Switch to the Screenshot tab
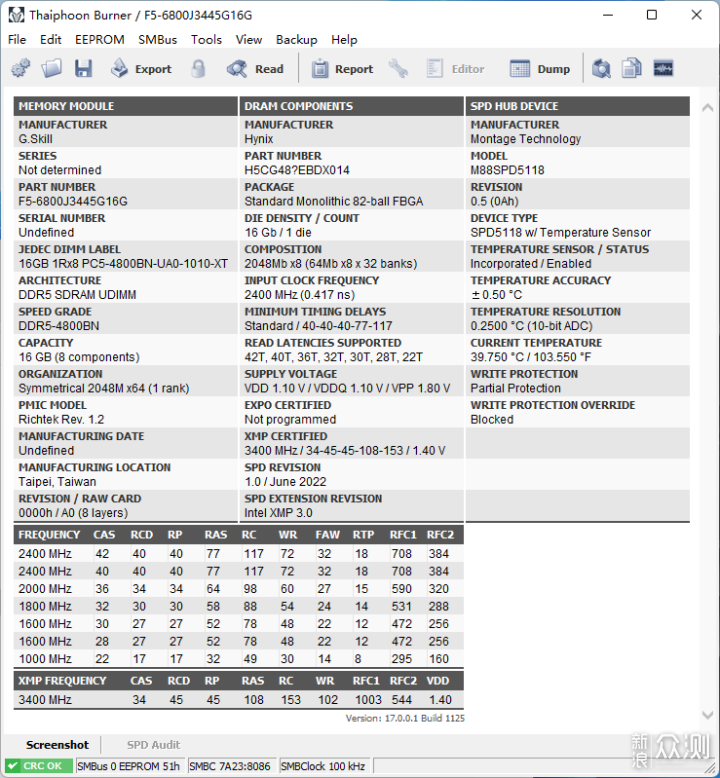The width and height of the screenshot is (720, 778). [x=58, y=745]
